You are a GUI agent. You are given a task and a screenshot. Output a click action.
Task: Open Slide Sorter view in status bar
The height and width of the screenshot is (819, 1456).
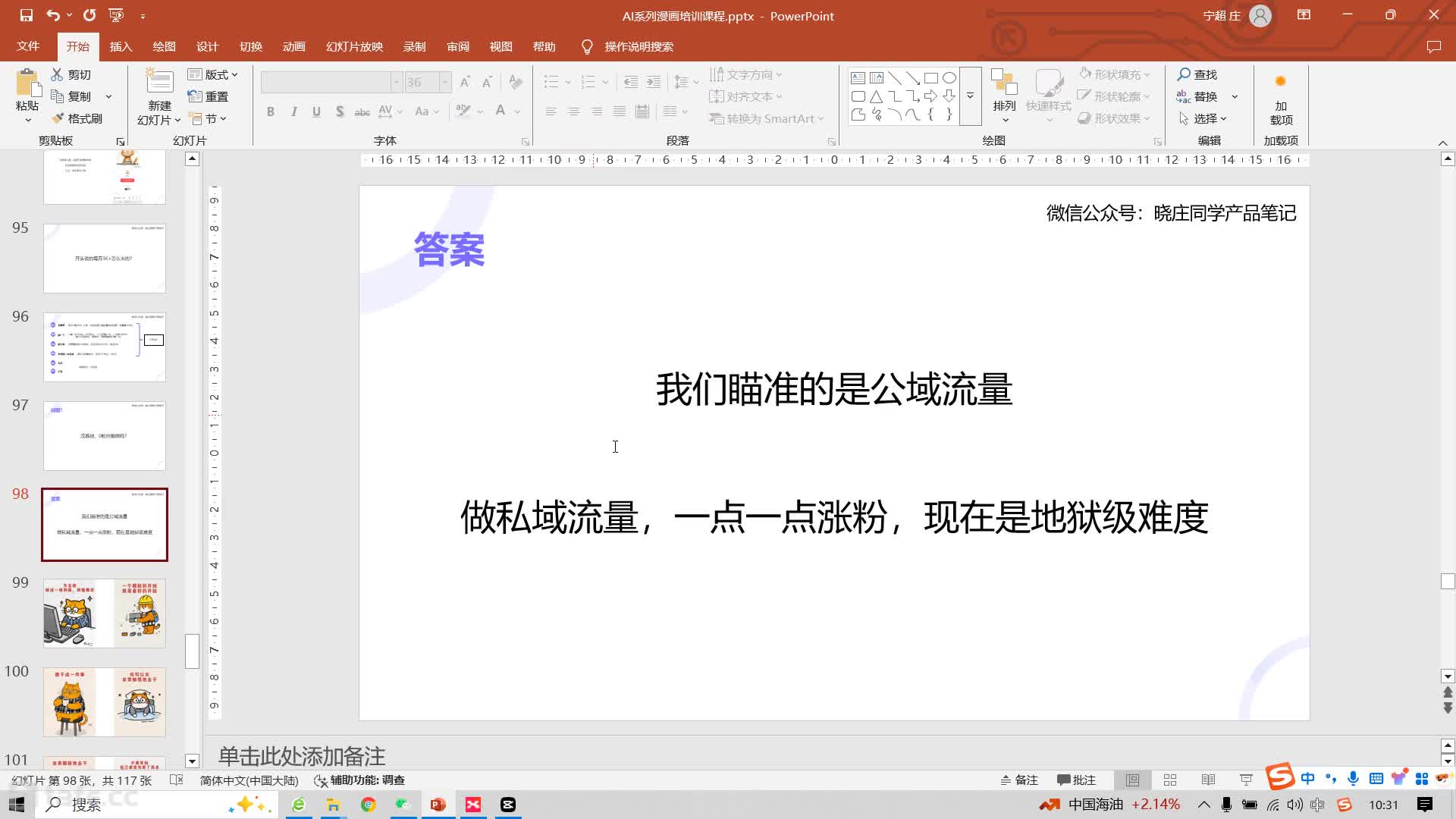click(x=1170, y=780)
